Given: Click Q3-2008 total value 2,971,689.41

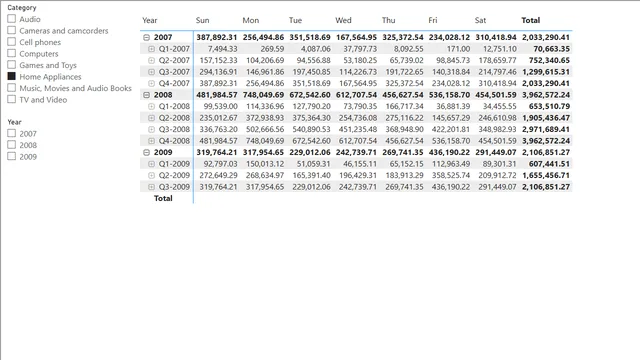Looking at the screenshot, I should (546, 129).
